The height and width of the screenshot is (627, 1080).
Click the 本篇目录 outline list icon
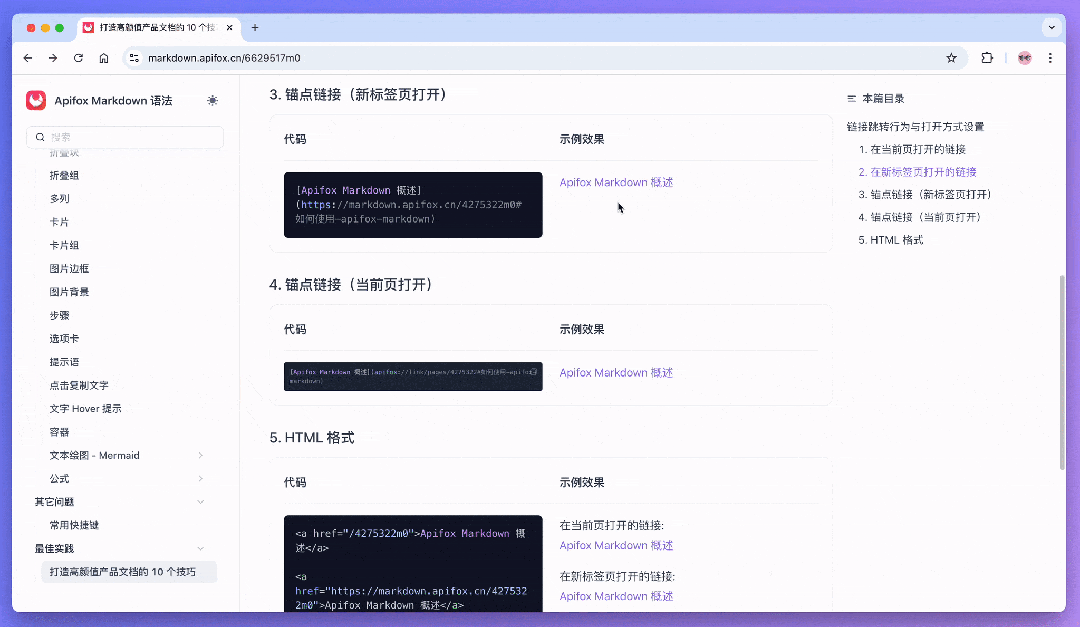click(x=851, y=99)
